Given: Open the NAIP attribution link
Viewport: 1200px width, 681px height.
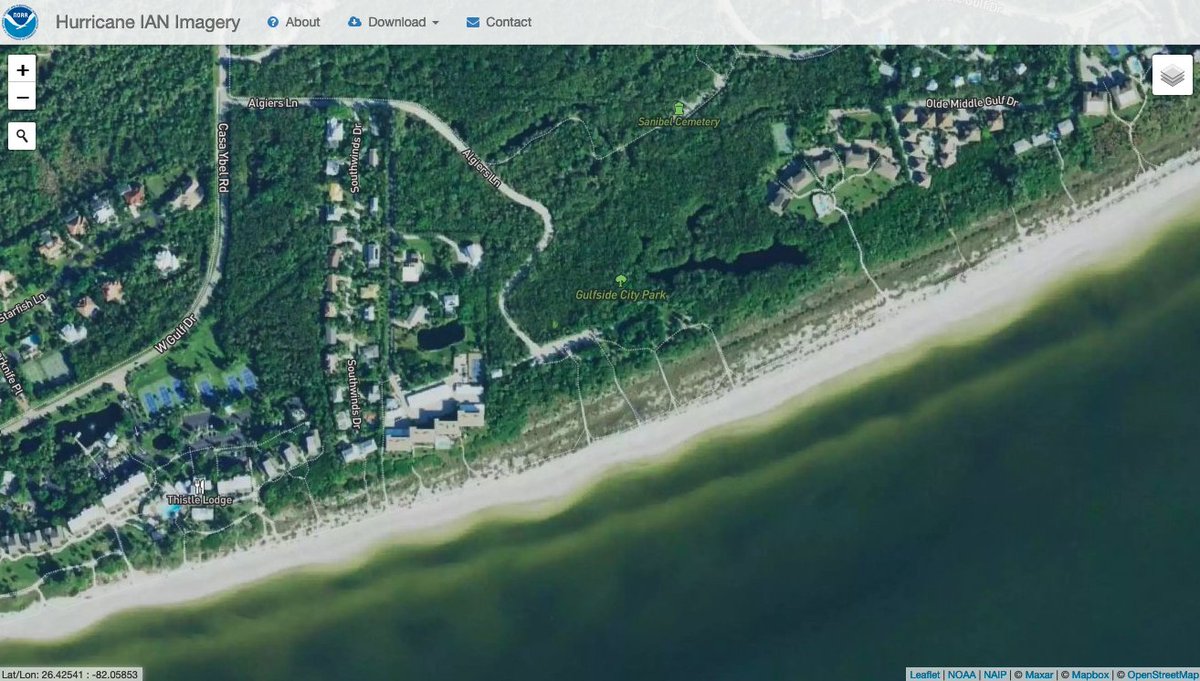Looking at the screenshot, I should 995,674.
